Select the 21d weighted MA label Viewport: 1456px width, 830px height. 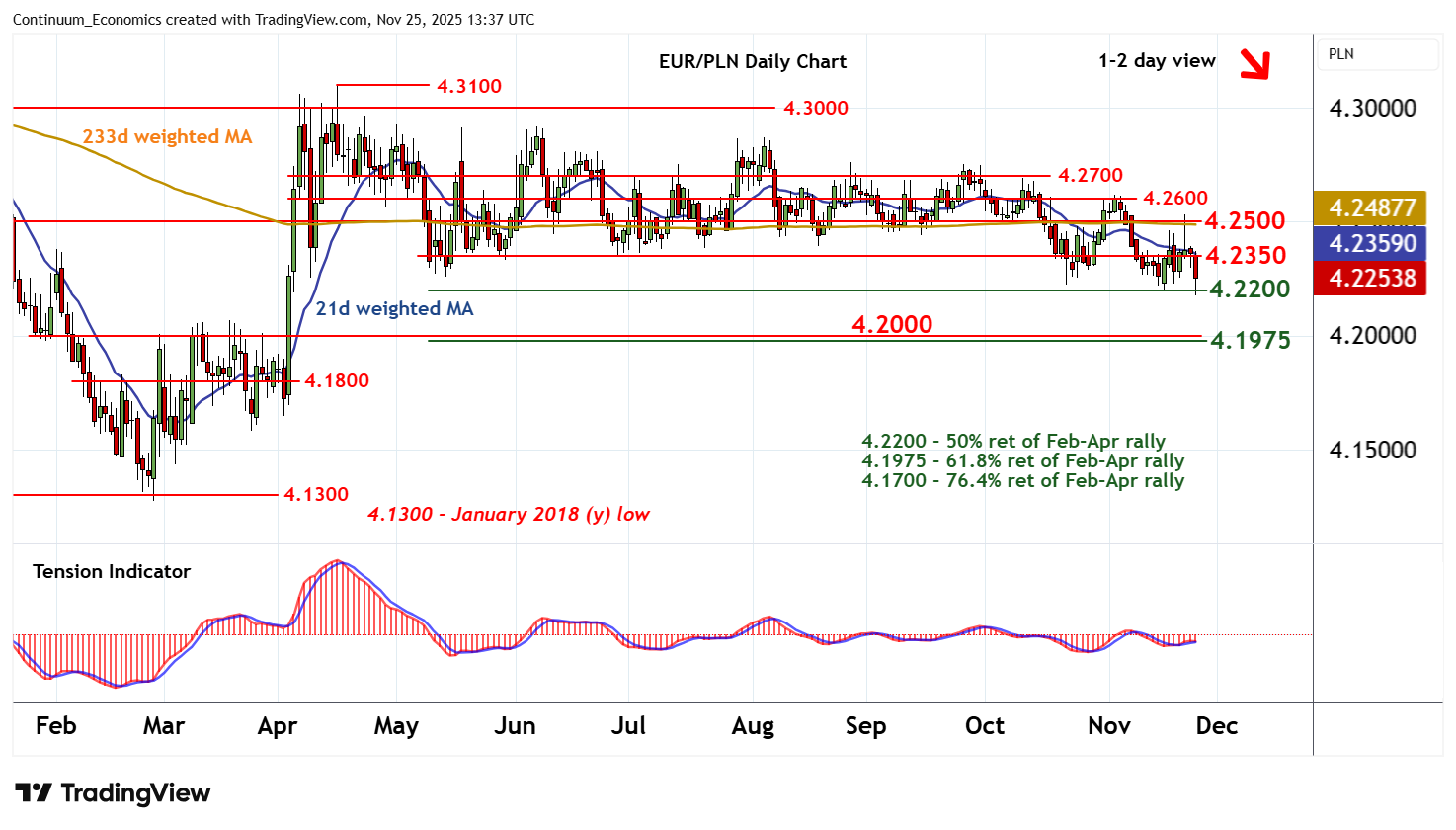394,309
